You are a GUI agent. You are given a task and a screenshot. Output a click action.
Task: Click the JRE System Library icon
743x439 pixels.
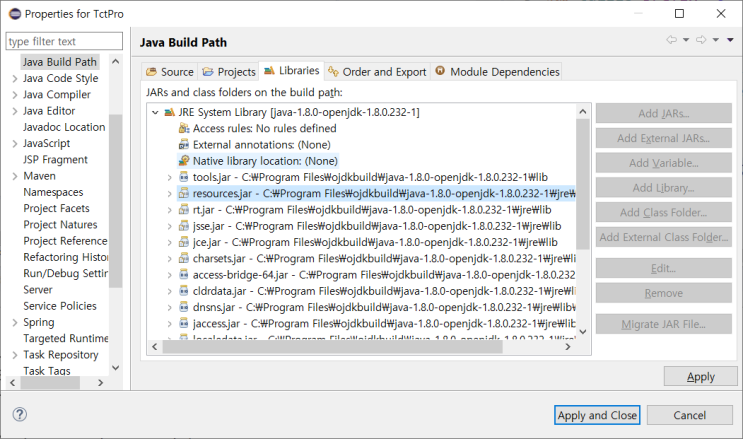(x=169, y=112)
